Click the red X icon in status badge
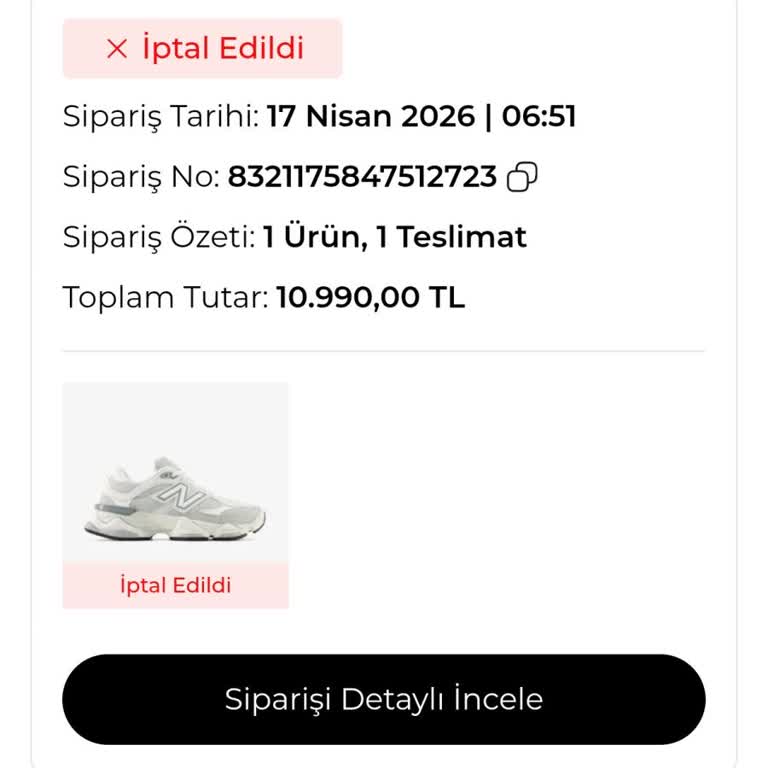 [x=117, y=48]
